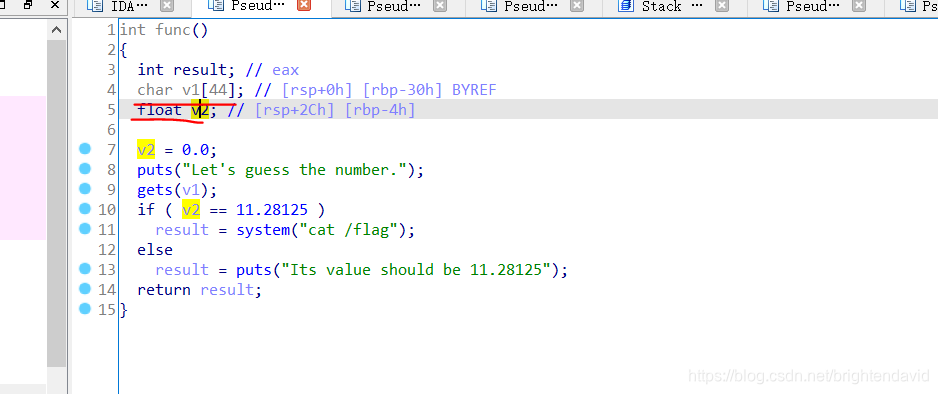Close the left side panel with X
Image resolution: width=938 pixels, height=394 pixels.
pos(55,5)
